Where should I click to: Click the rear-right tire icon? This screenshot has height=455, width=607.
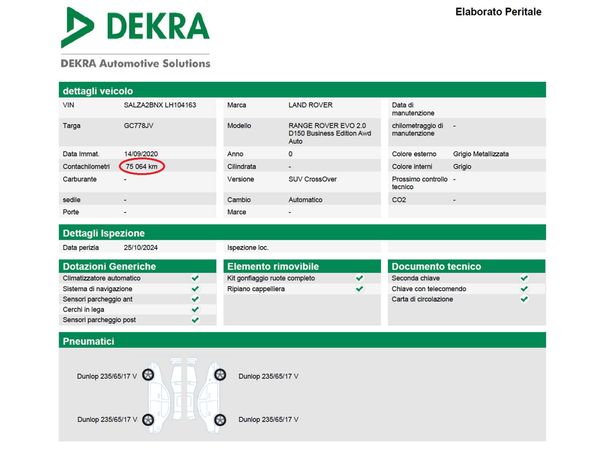(220, 420)
